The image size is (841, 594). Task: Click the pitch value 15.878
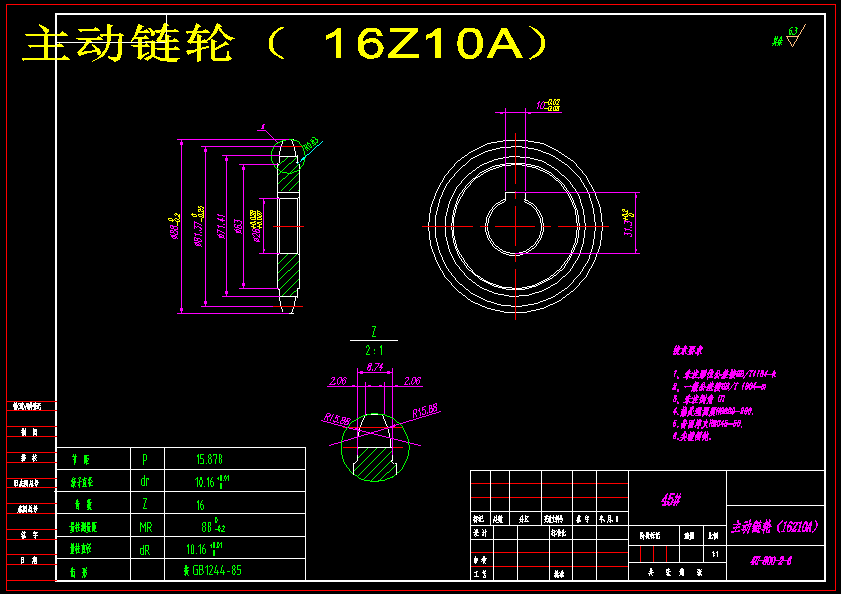tap(209, 459)
